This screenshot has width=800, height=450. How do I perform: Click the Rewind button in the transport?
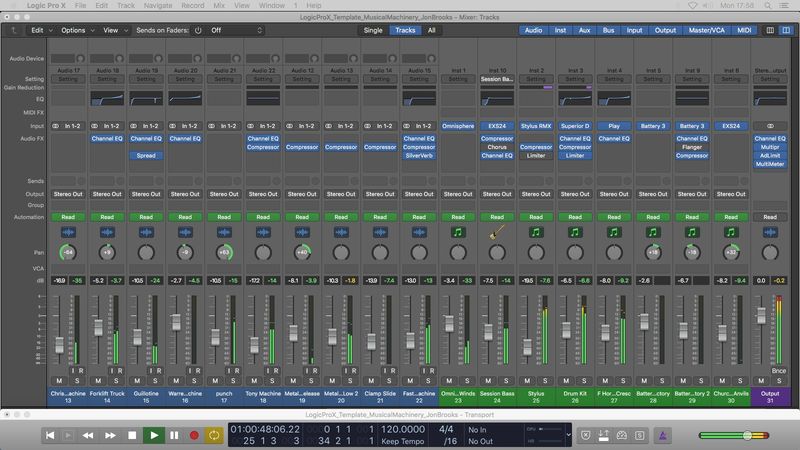pos(88,435)
